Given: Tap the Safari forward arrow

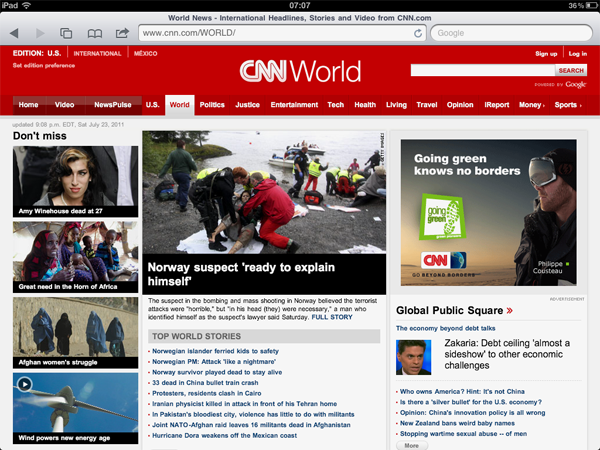Looking at the screenshot, I should (x=40, y=33).
